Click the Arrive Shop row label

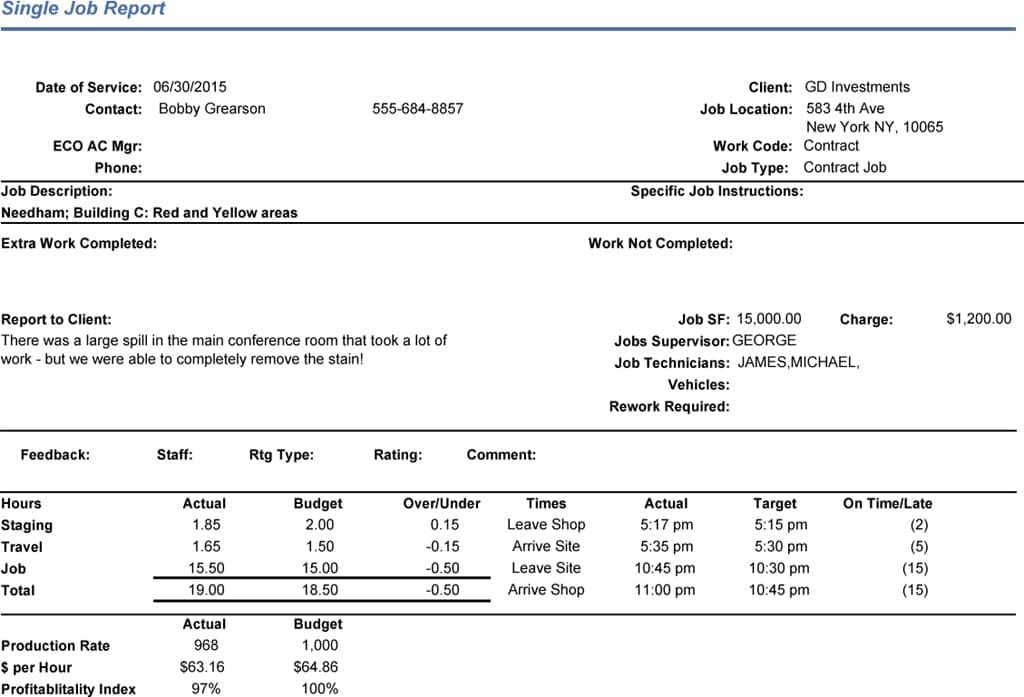[x=546, y=590]
